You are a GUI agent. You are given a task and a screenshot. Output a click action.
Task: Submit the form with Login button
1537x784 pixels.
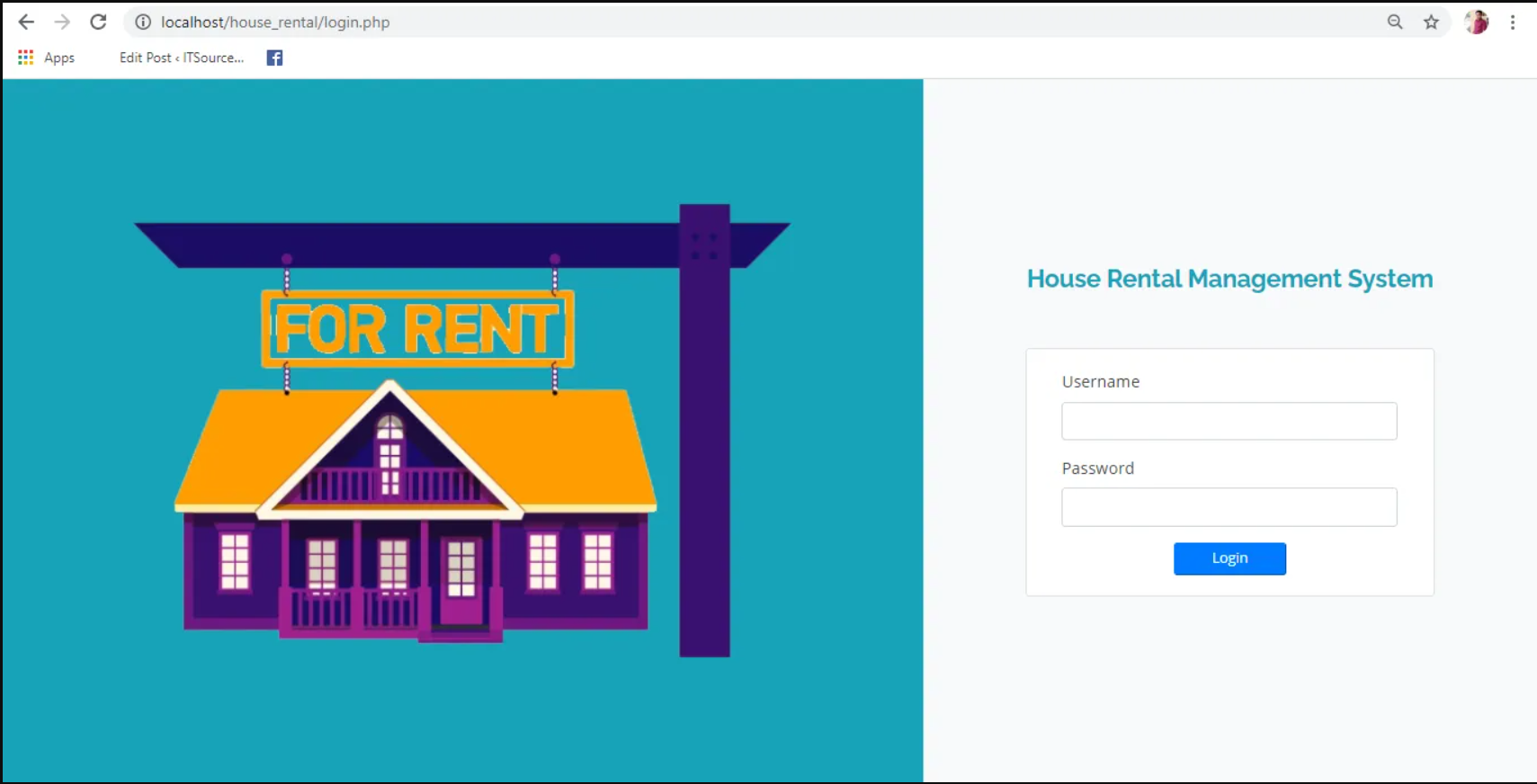pos(1229,558)
